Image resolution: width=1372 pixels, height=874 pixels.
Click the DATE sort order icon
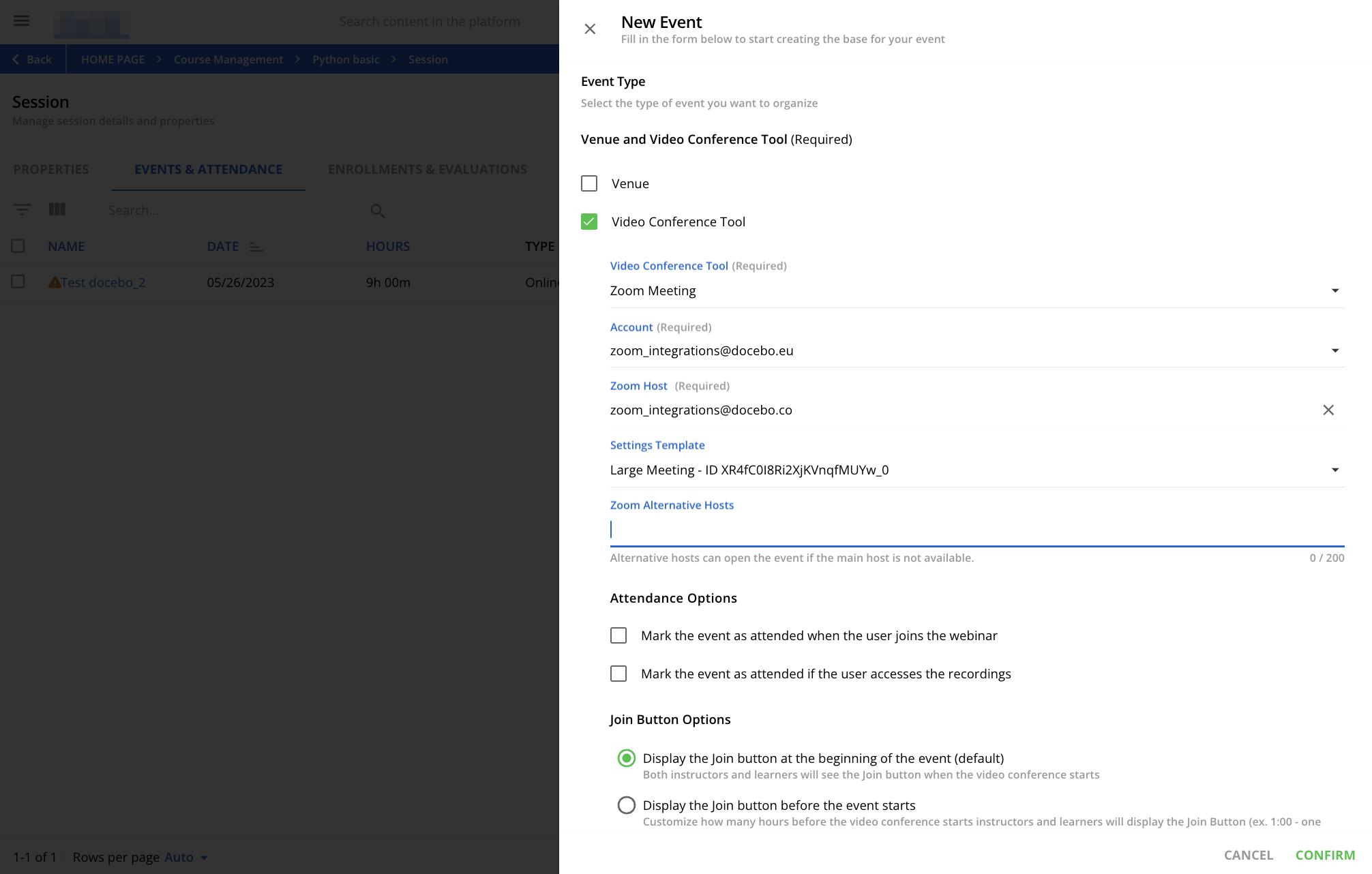point(256,247)
